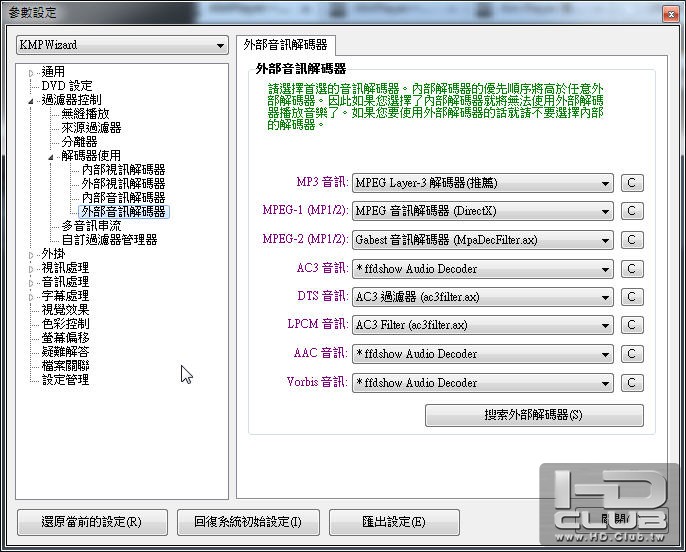
Task: Click the C button beside DTS 音訊
Action: [x=632, y=297]
